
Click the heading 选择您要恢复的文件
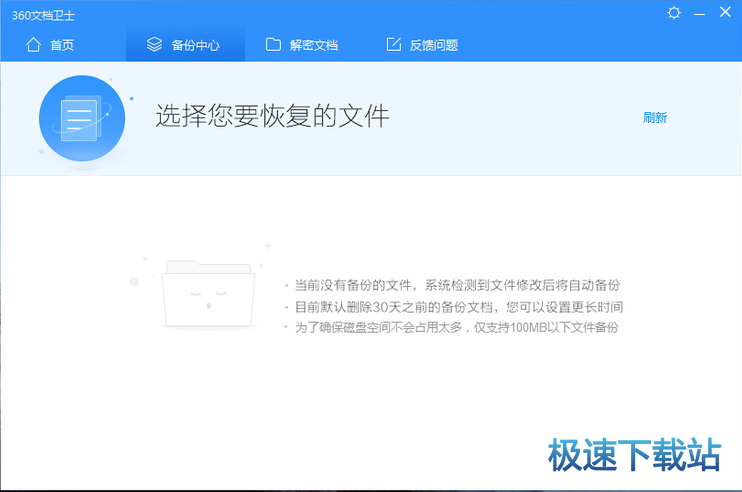[x=272, y=116]
